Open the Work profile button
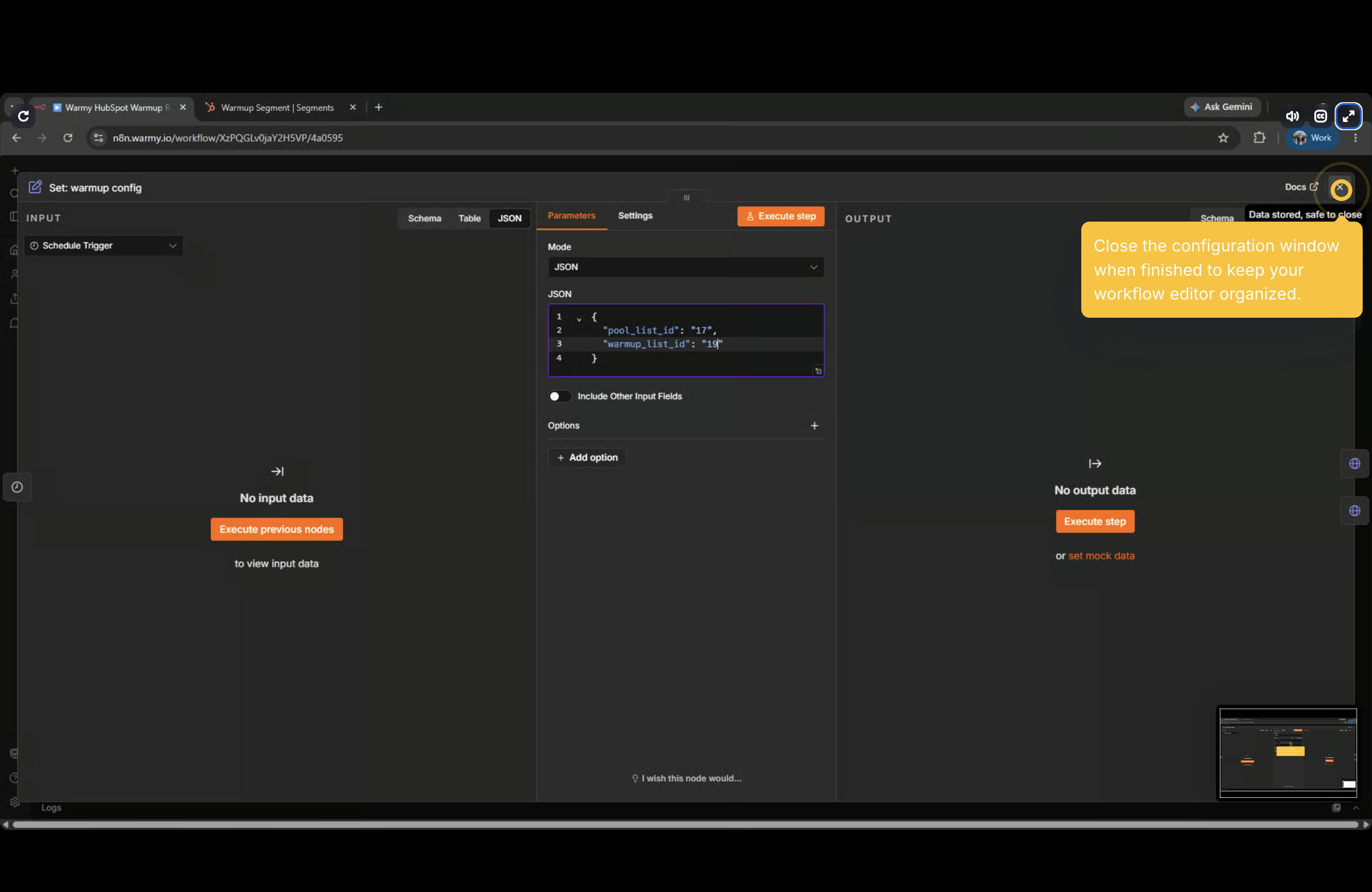 click(1312, 138)
